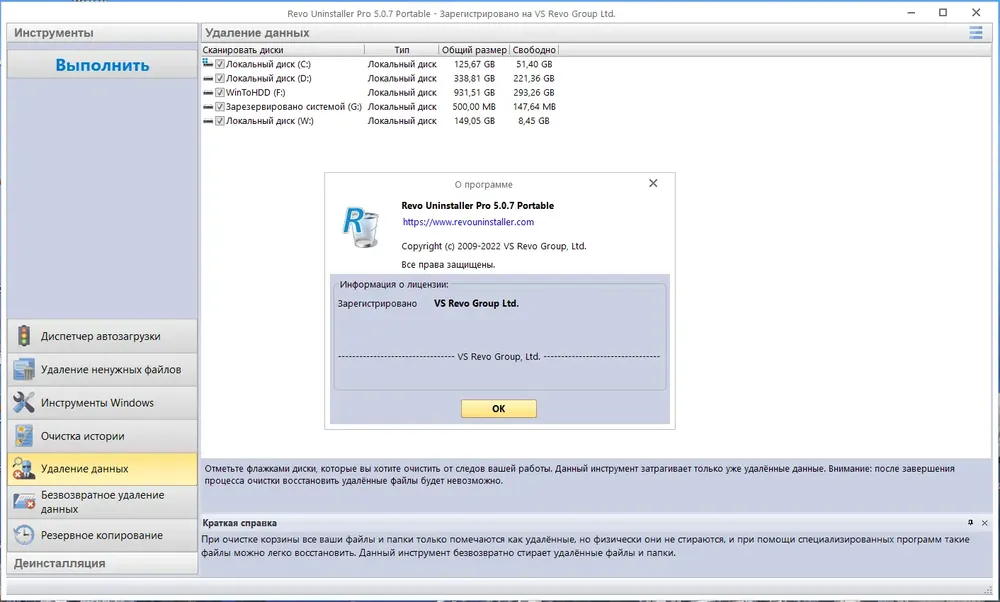Close the О программе dialog
Viewport: 1000px width, 602px height.
pyautogui.click(x=653, y=183)
